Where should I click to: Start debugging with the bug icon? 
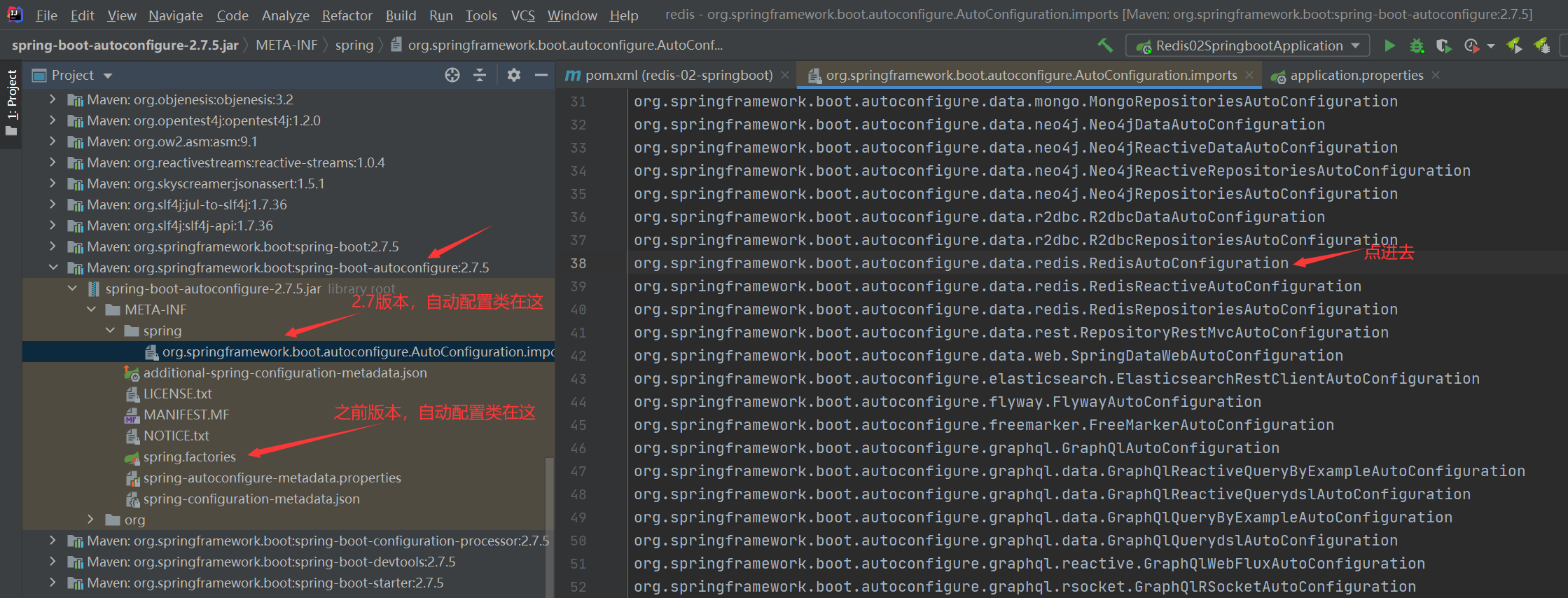tap(1417, 46)
